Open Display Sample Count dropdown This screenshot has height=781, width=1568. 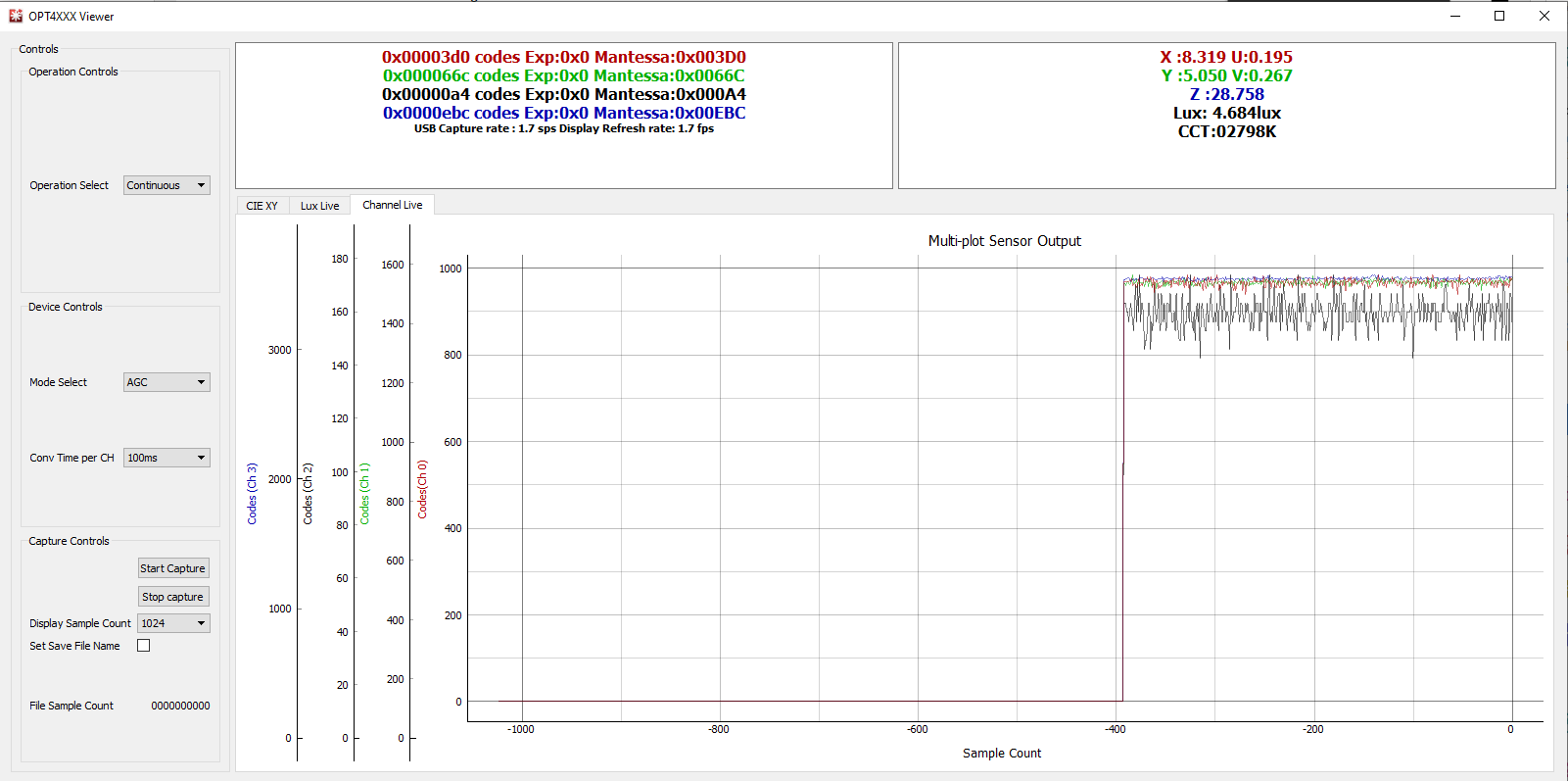pos(173,623)
